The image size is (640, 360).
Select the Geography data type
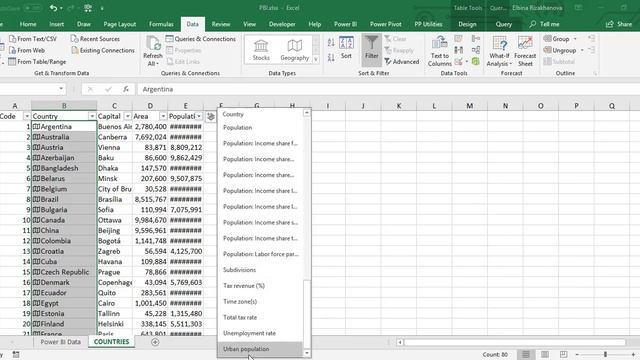pyautogui.click(x=295, y=50)
